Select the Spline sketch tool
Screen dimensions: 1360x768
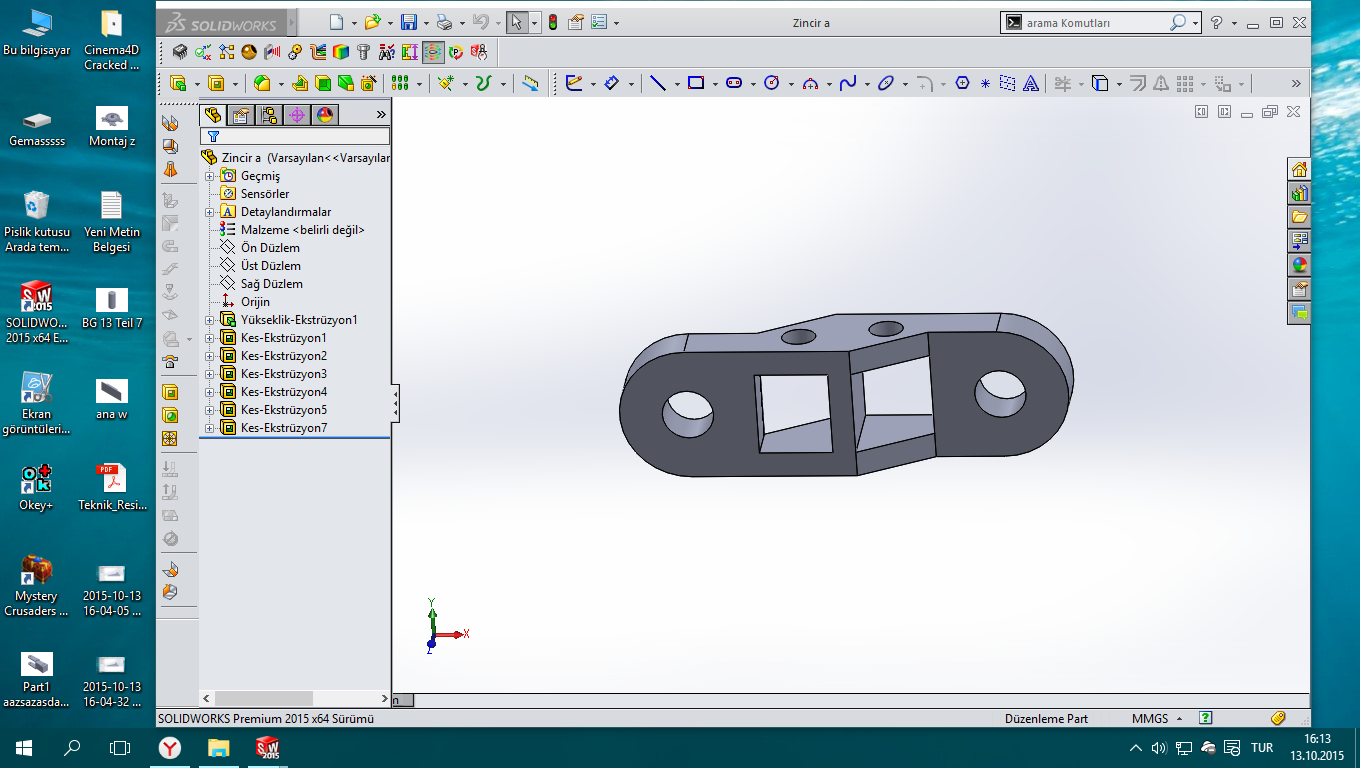(848, 84)
